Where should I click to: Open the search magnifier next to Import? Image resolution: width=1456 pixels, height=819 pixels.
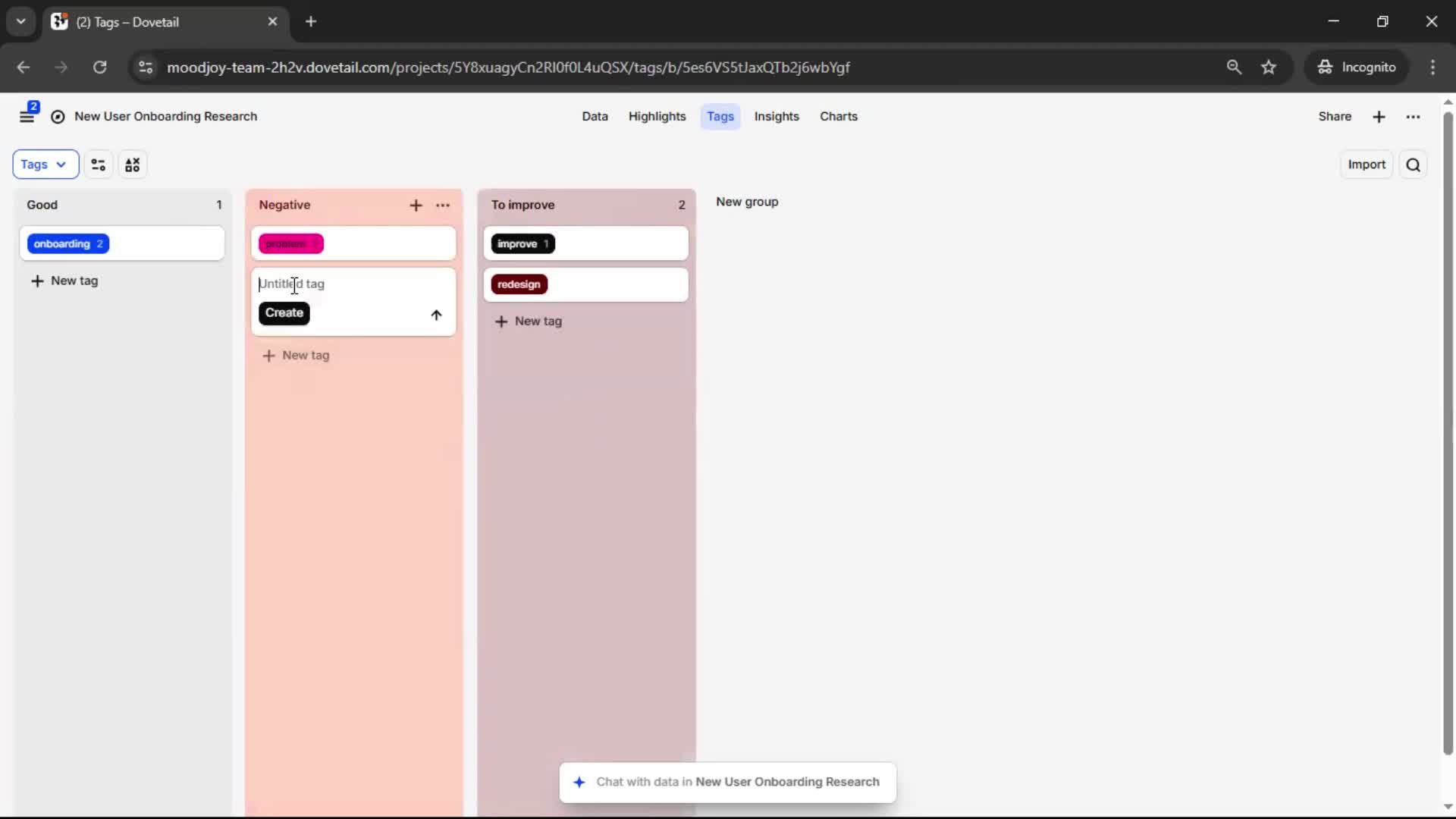tap(1413, 165)
